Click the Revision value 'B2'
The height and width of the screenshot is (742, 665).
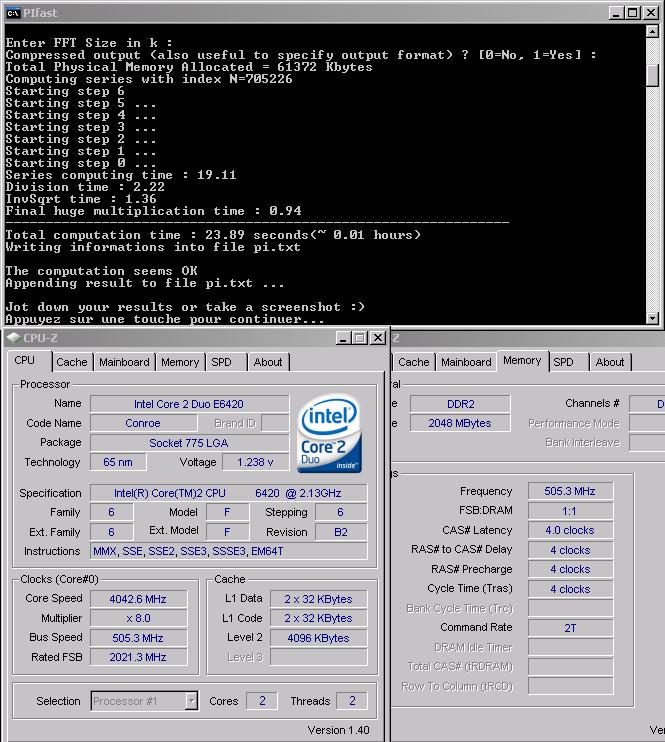click(341, 531)
